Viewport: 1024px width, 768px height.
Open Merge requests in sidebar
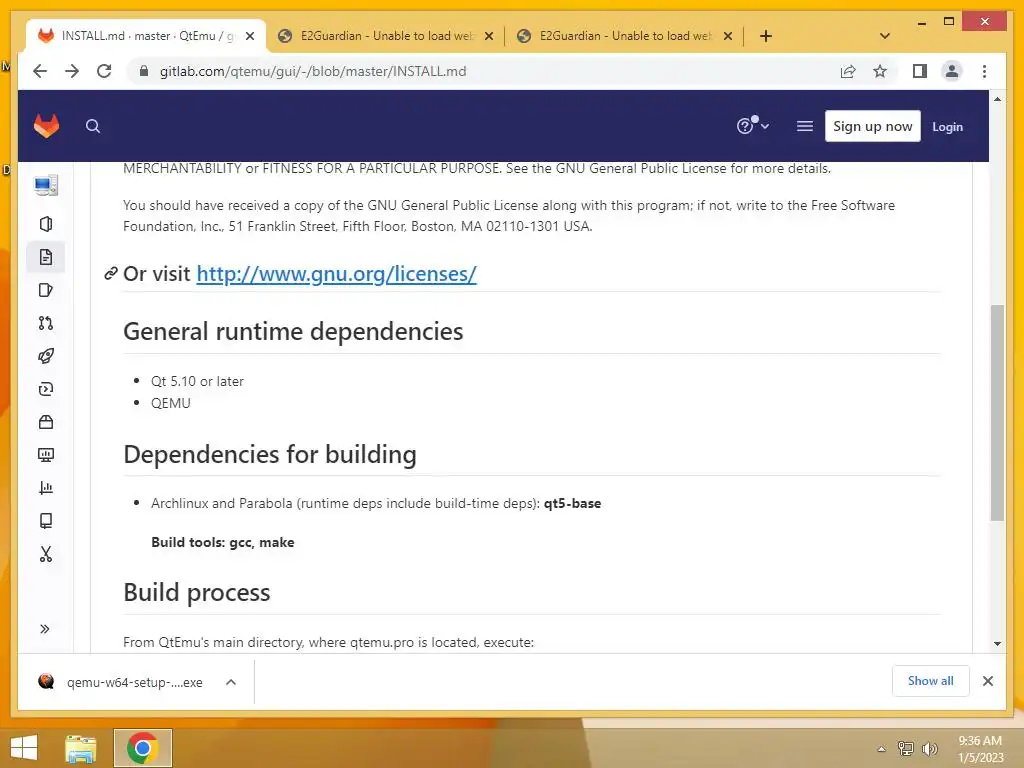(46, 323)
